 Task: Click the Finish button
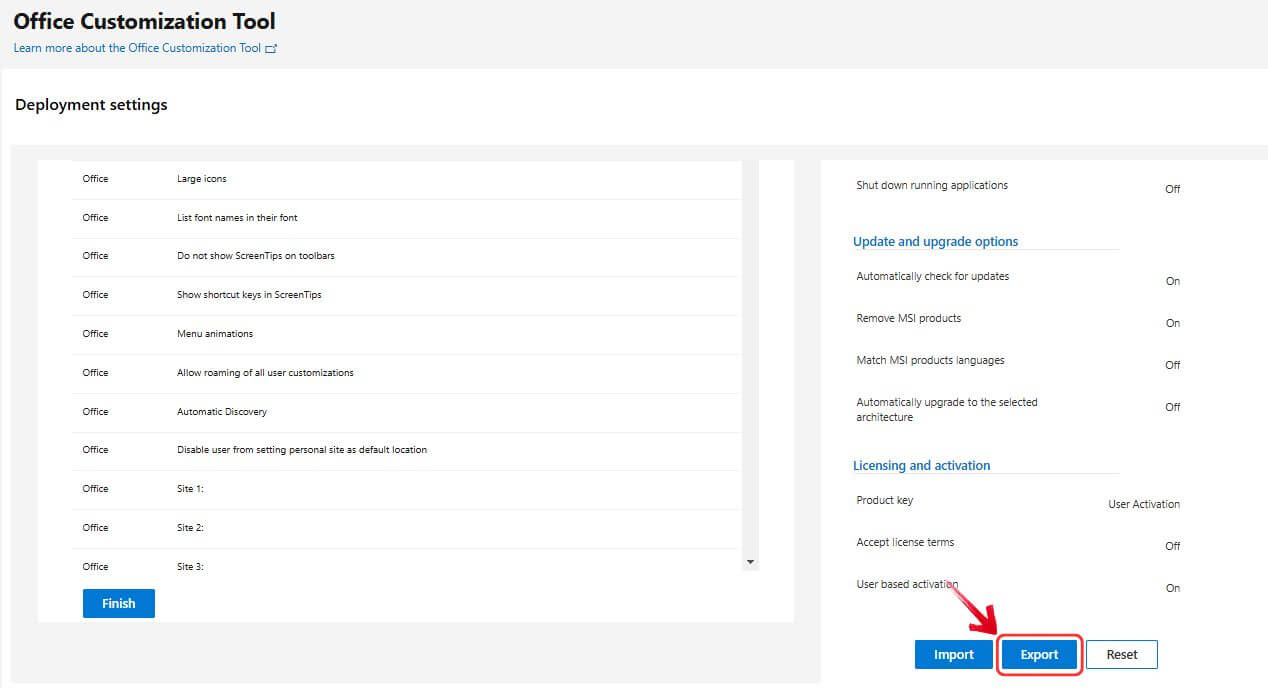[119, 603]
